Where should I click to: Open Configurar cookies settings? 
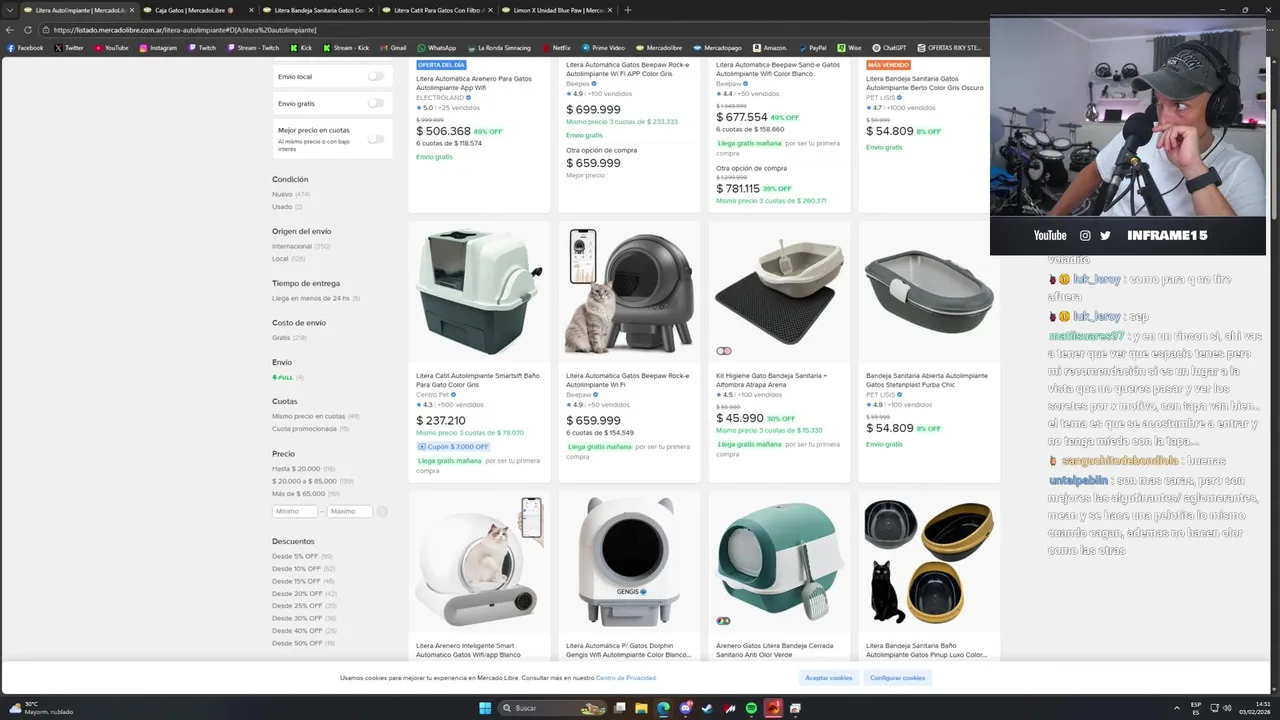coord(897,678)
